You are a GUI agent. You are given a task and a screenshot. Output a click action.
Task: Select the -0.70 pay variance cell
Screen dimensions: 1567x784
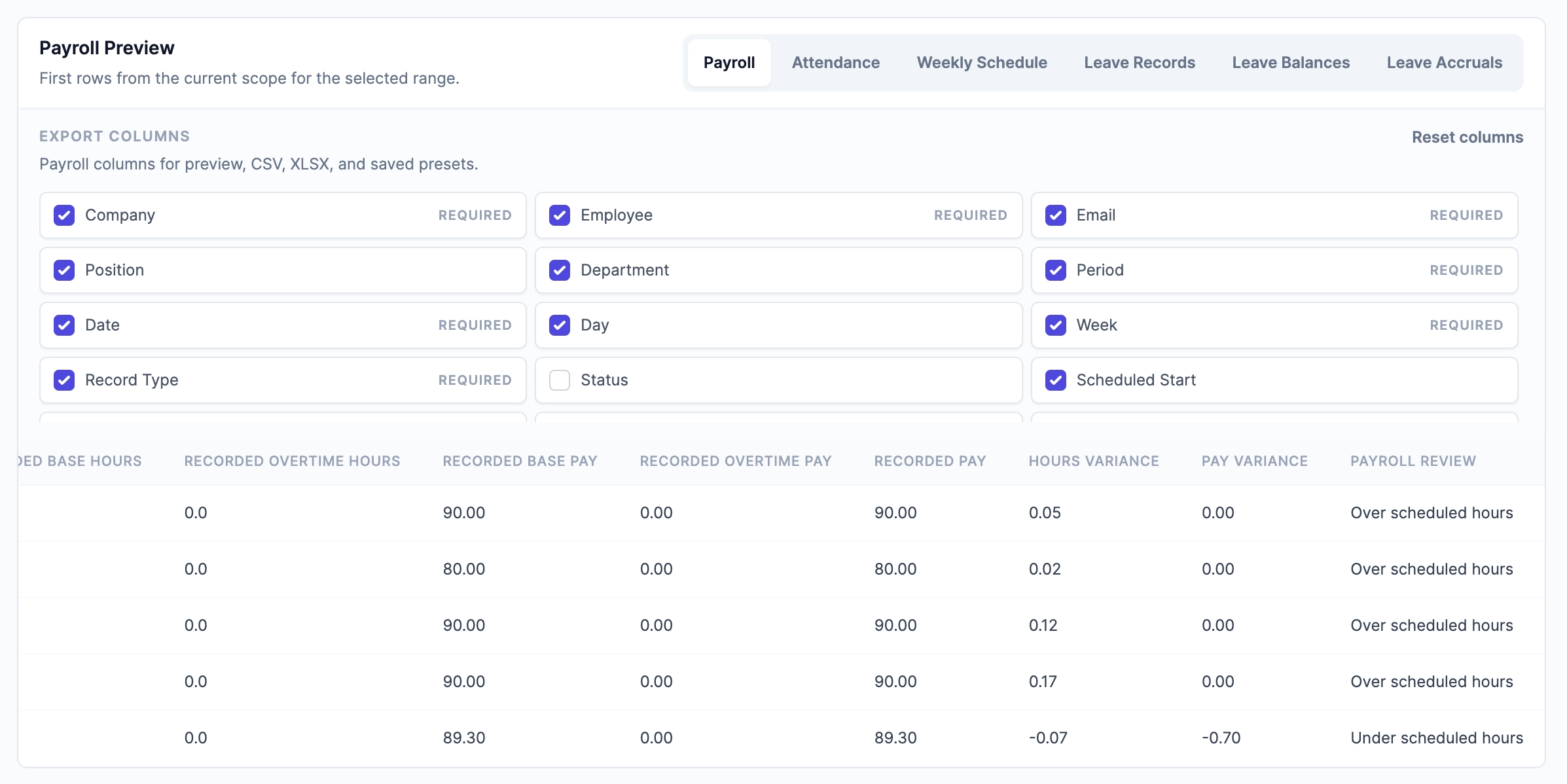click(1221, 738)
